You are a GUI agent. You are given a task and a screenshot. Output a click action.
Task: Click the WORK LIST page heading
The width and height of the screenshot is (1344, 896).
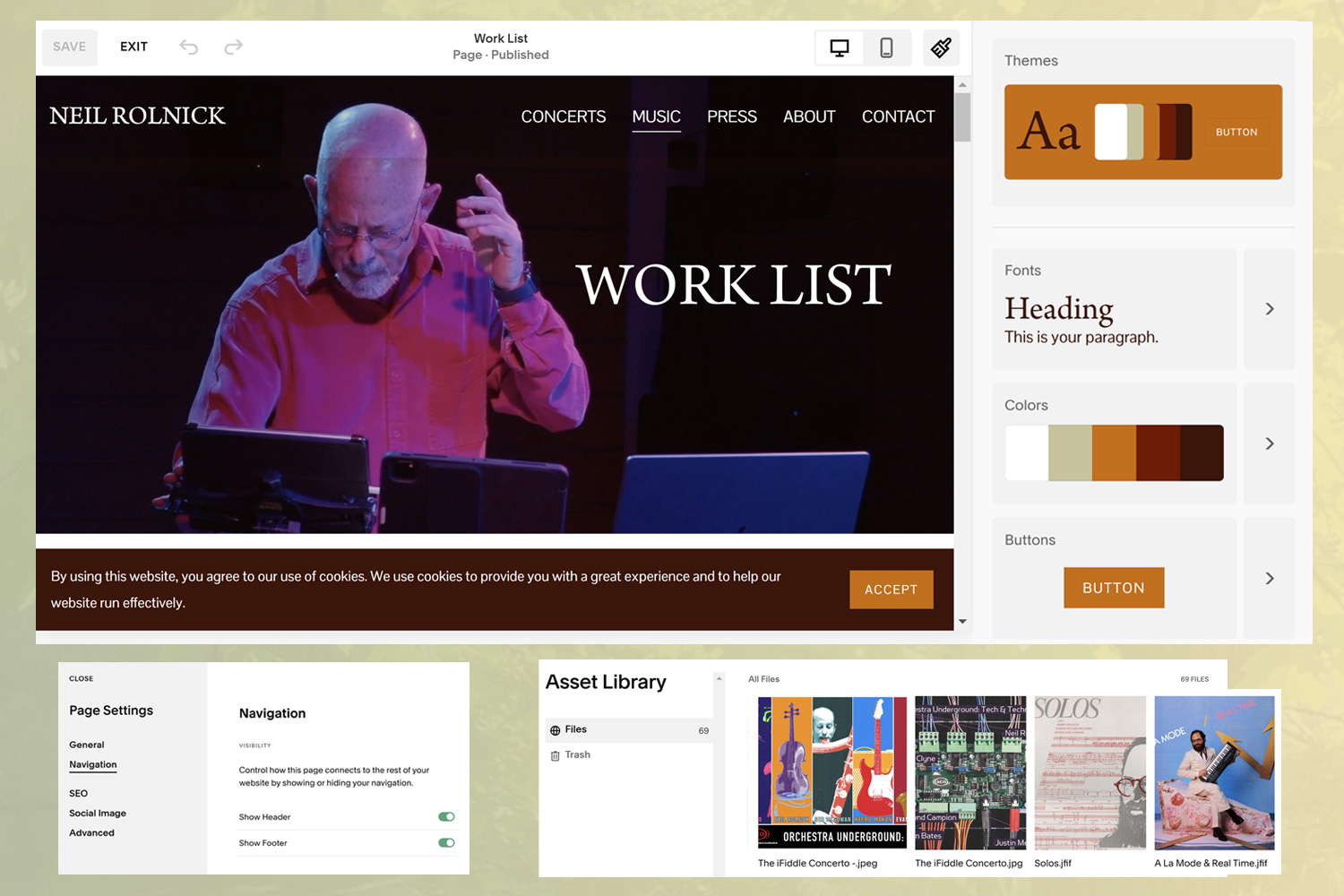pos(733,285)
